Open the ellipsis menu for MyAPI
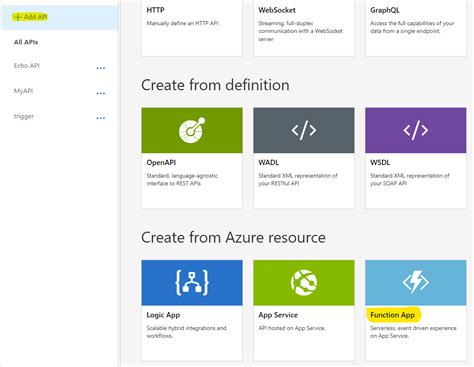474x367 pixels. [101, 93]
